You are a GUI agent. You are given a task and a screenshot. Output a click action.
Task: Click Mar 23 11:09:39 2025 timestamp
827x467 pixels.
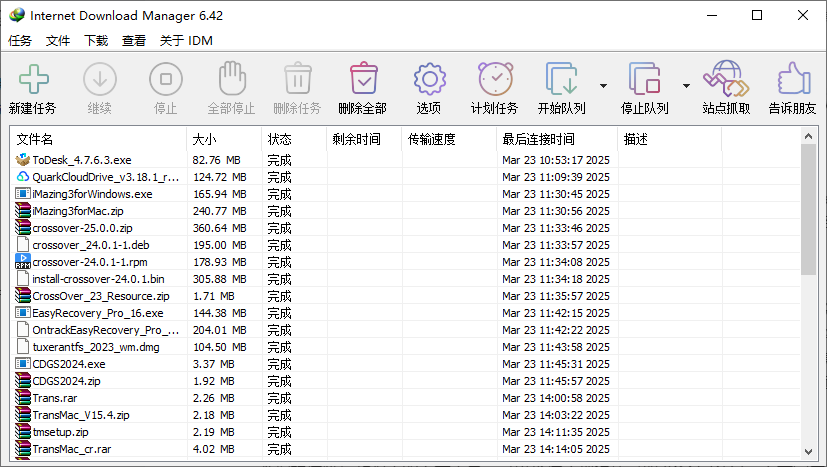point(556,177)
